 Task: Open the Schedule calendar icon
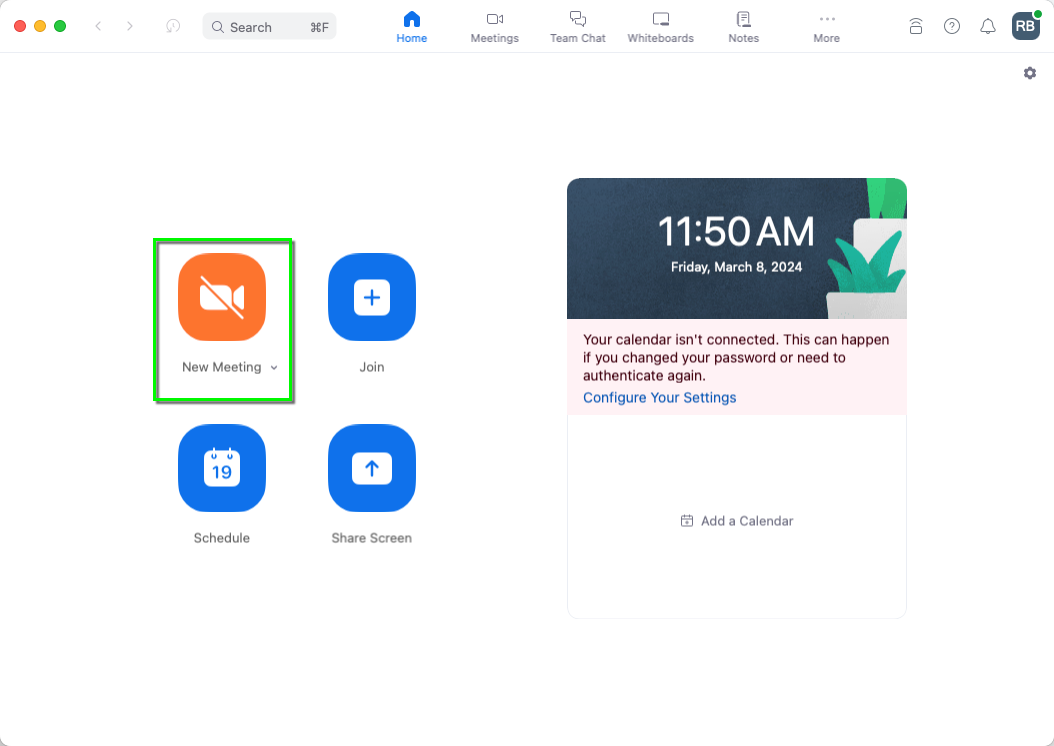click(x=222, y=468)
